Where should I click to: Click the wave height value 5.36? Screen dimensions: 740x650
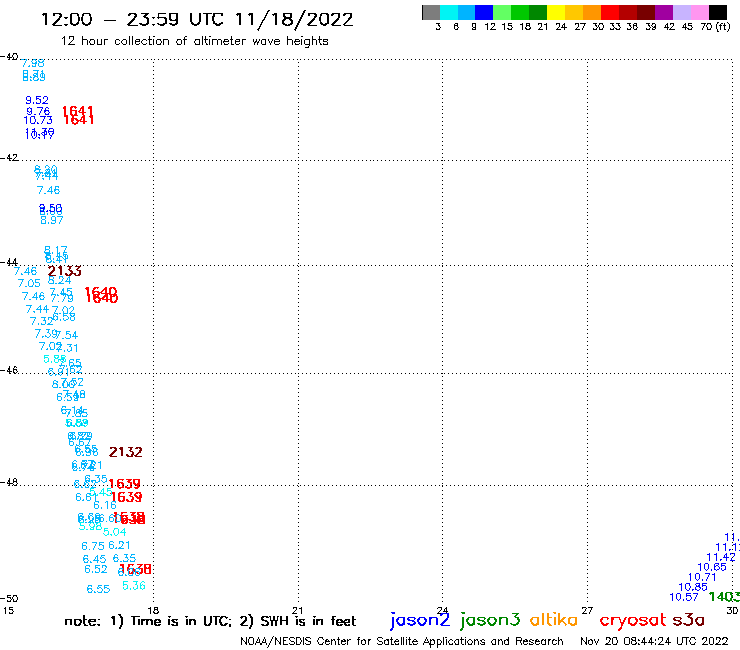[134, 586]
